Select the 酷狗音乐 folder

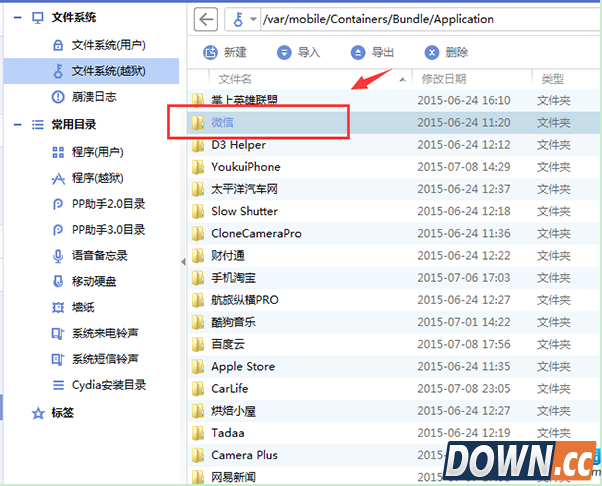tap(395, 322)
